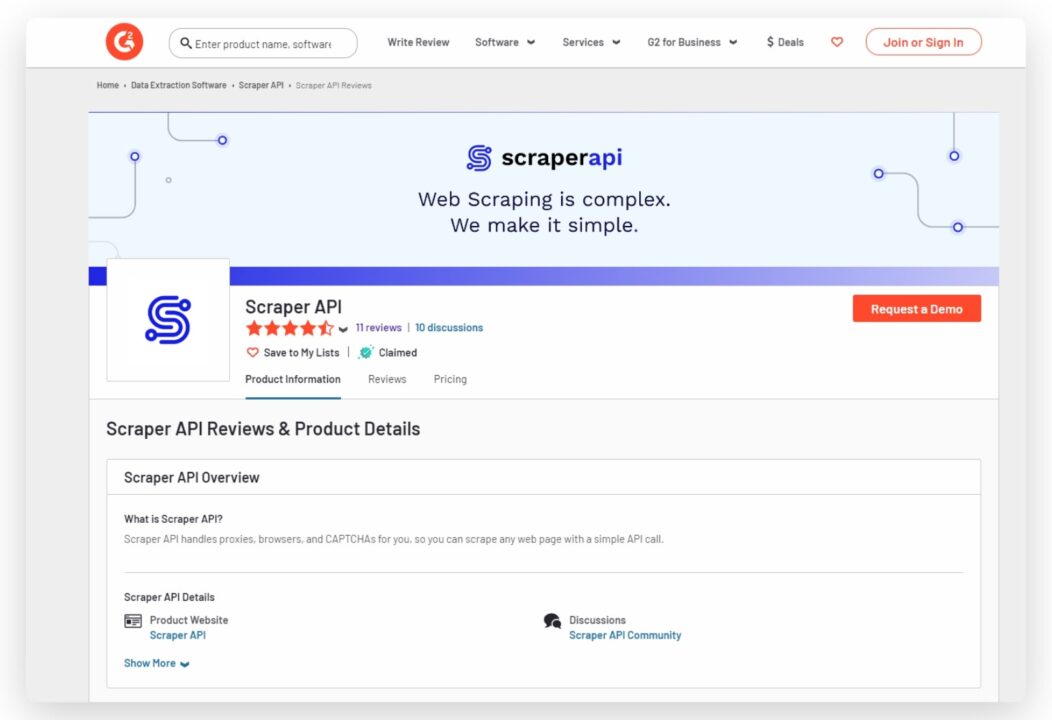This screenshot has height=720, width=1052.
Task: Open Scraper API Community link
Action: 625,635
